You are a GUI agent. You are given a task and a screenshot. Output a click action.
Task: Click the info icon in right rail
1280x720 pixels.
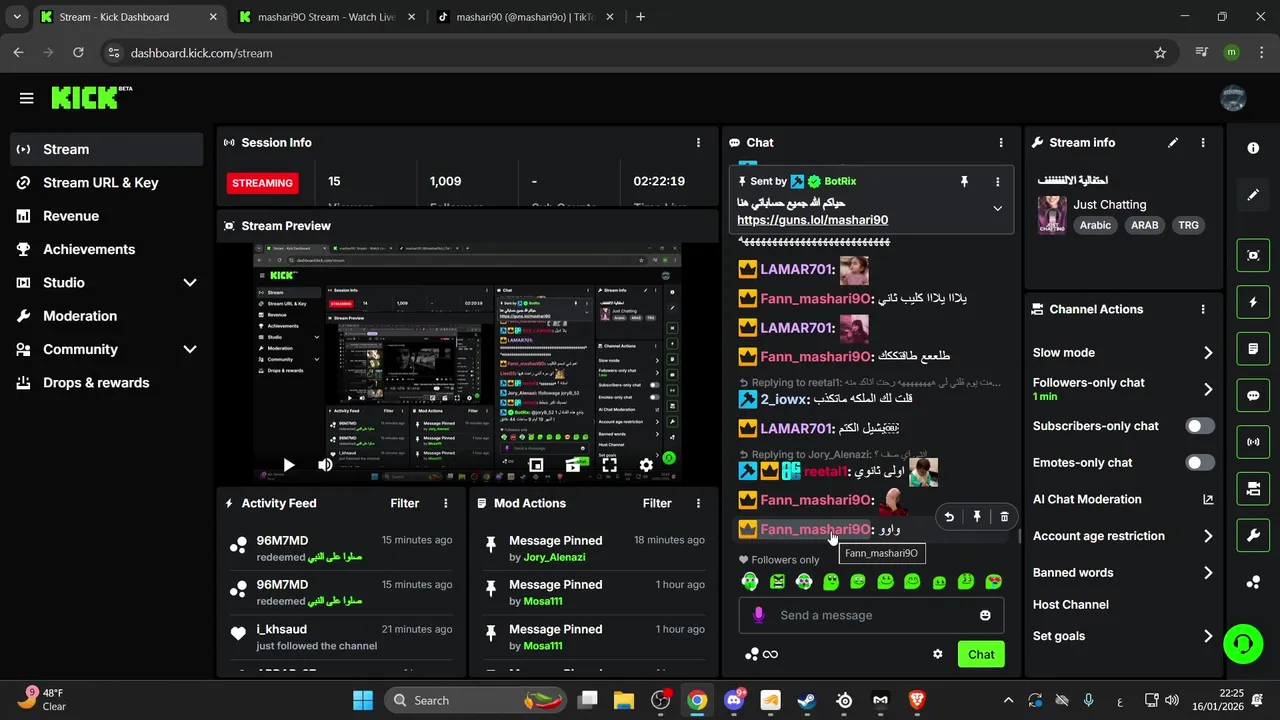coord(1253,148)
